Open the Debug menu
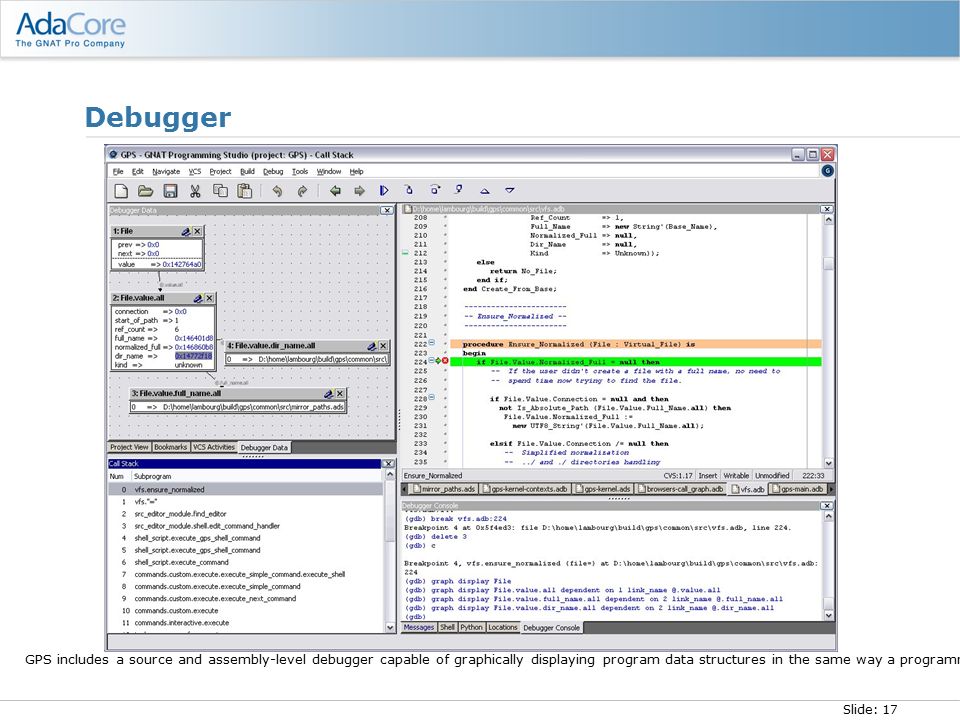 (x=273, y=171)
